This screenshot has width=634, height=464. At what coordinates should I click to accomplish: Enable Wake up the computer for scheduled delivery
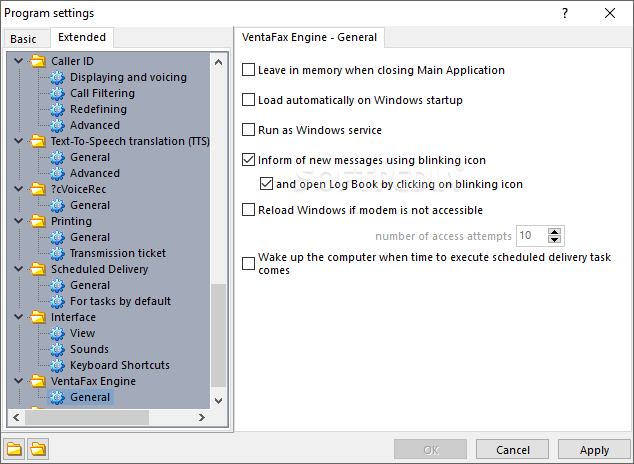click(x=248, y=264)
